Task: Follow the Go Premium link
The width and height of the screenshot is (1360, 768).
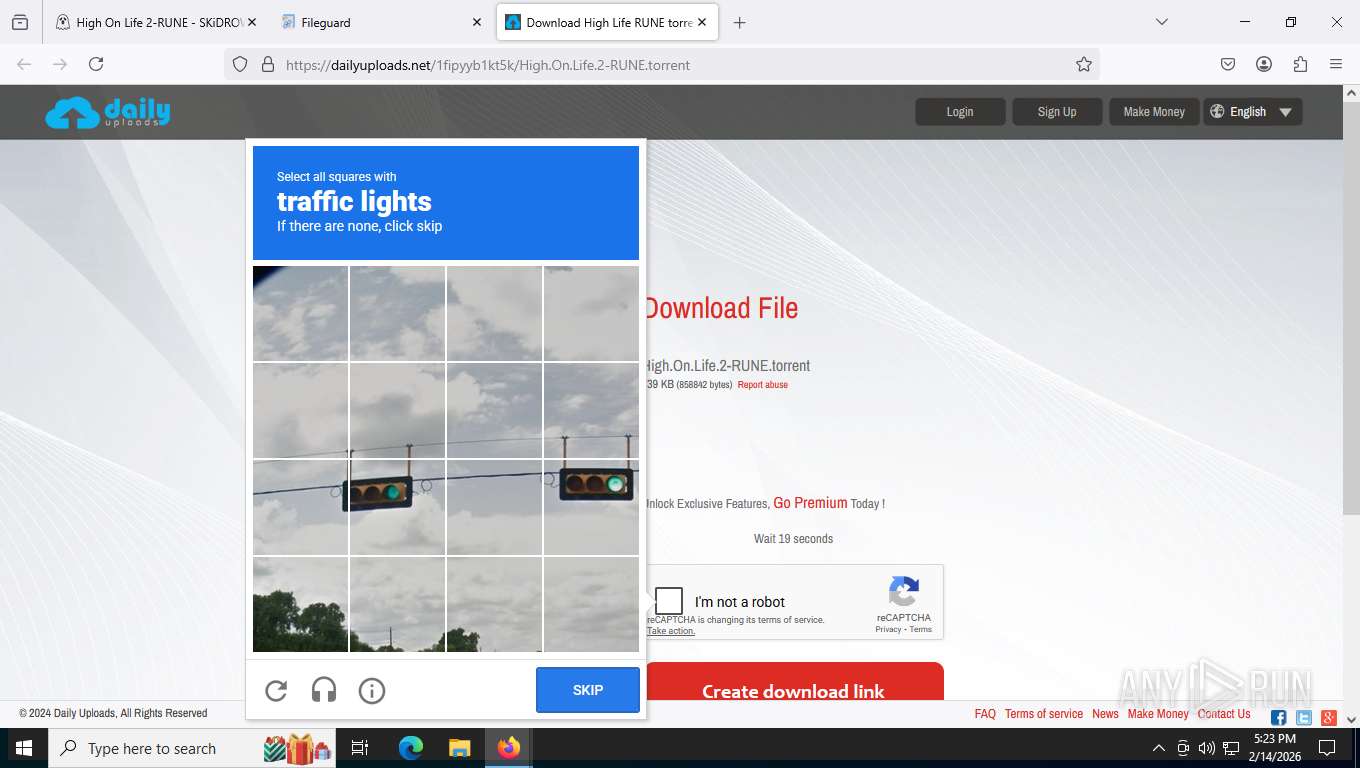Action: pos(810,503)
